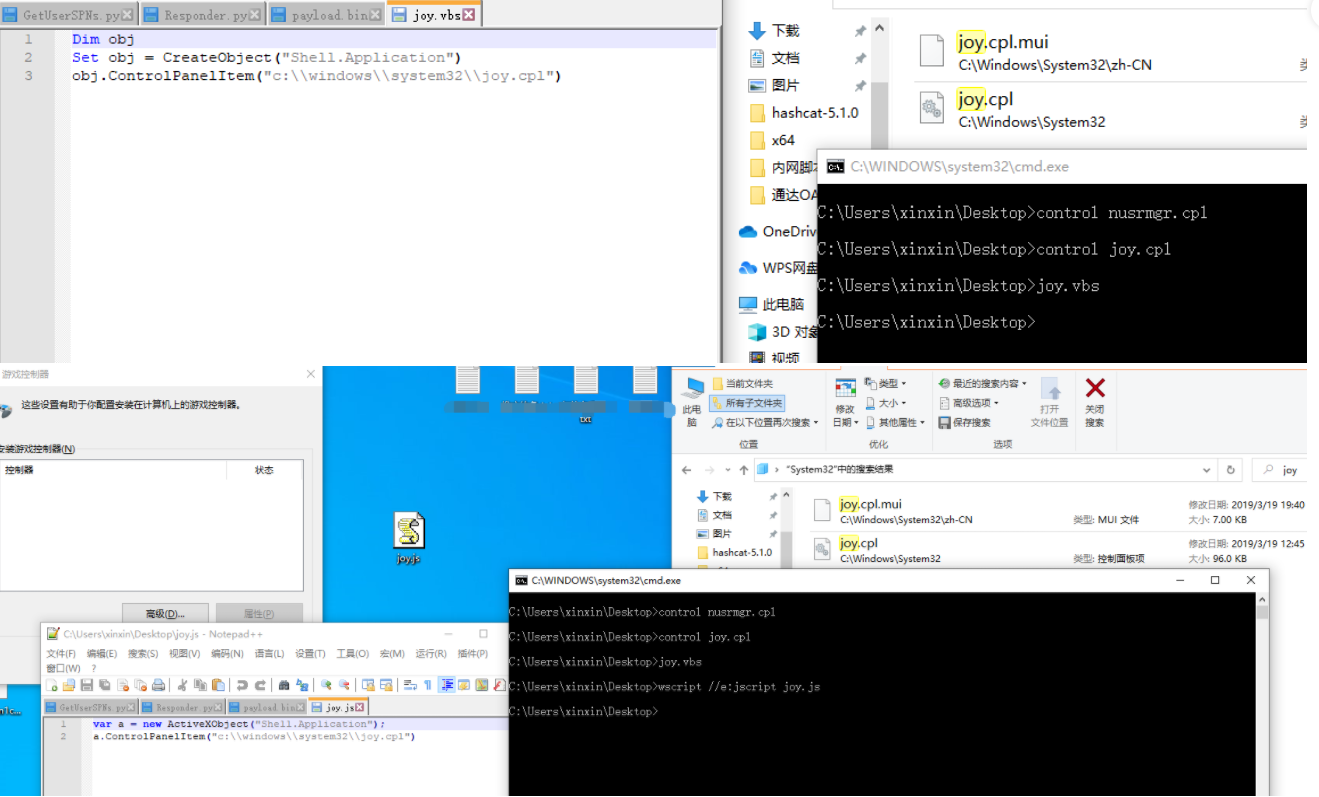
Task: Toggle Indent Guide icon in joy.js Notepad++ toolbar
Action: 447,685
